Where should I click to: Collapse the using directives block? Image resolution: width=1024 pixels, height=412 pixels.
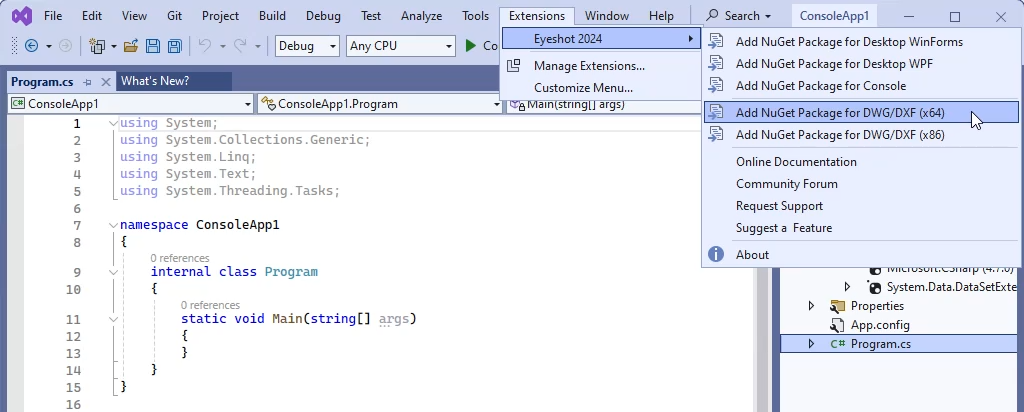pyautogui.click(x=112, y=124)
